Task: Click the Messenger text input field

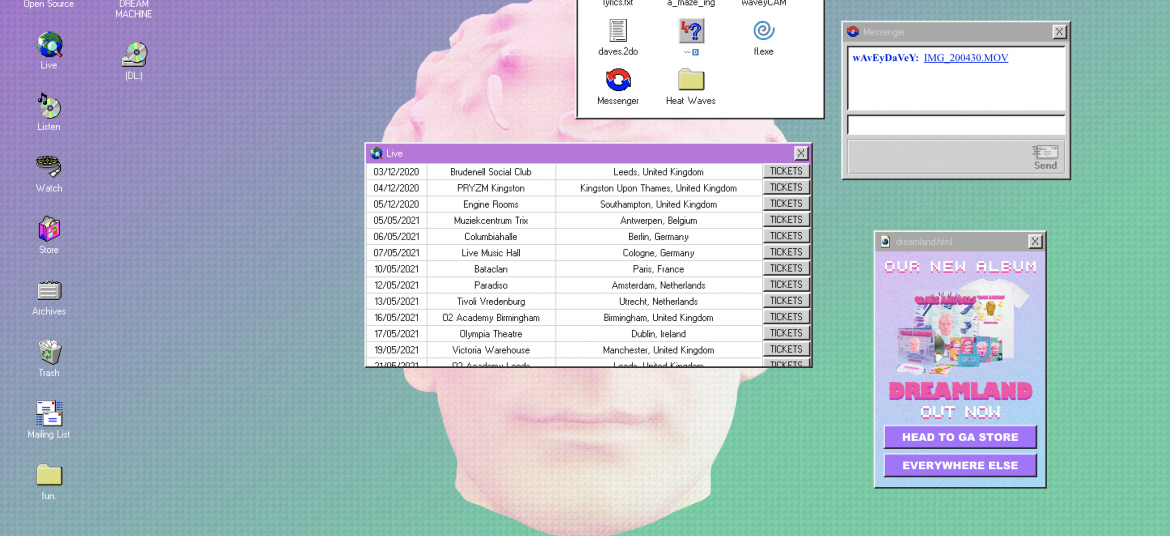Action: click(956, 126)
